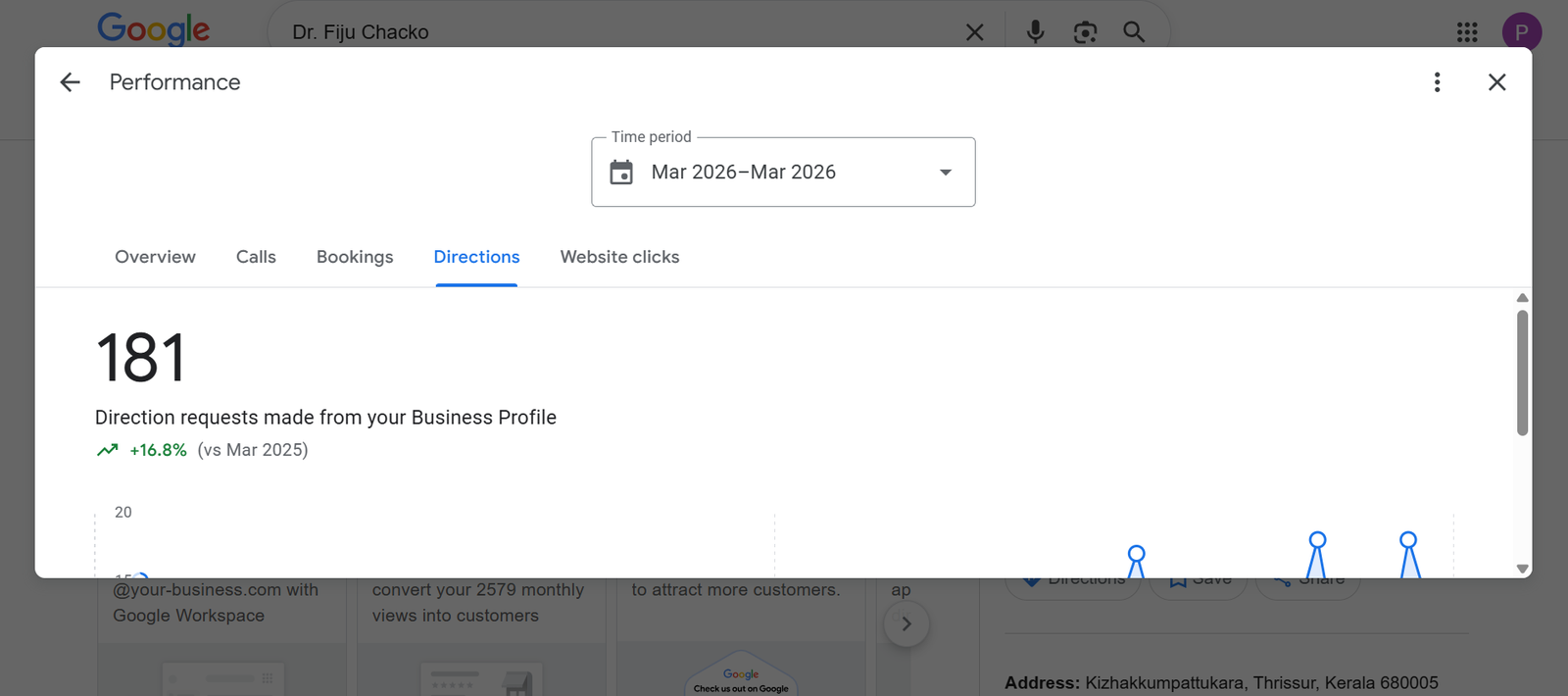Click the scrollbar down arrow
This screenshot has width=1568, height=696.
pos(1522,569)
